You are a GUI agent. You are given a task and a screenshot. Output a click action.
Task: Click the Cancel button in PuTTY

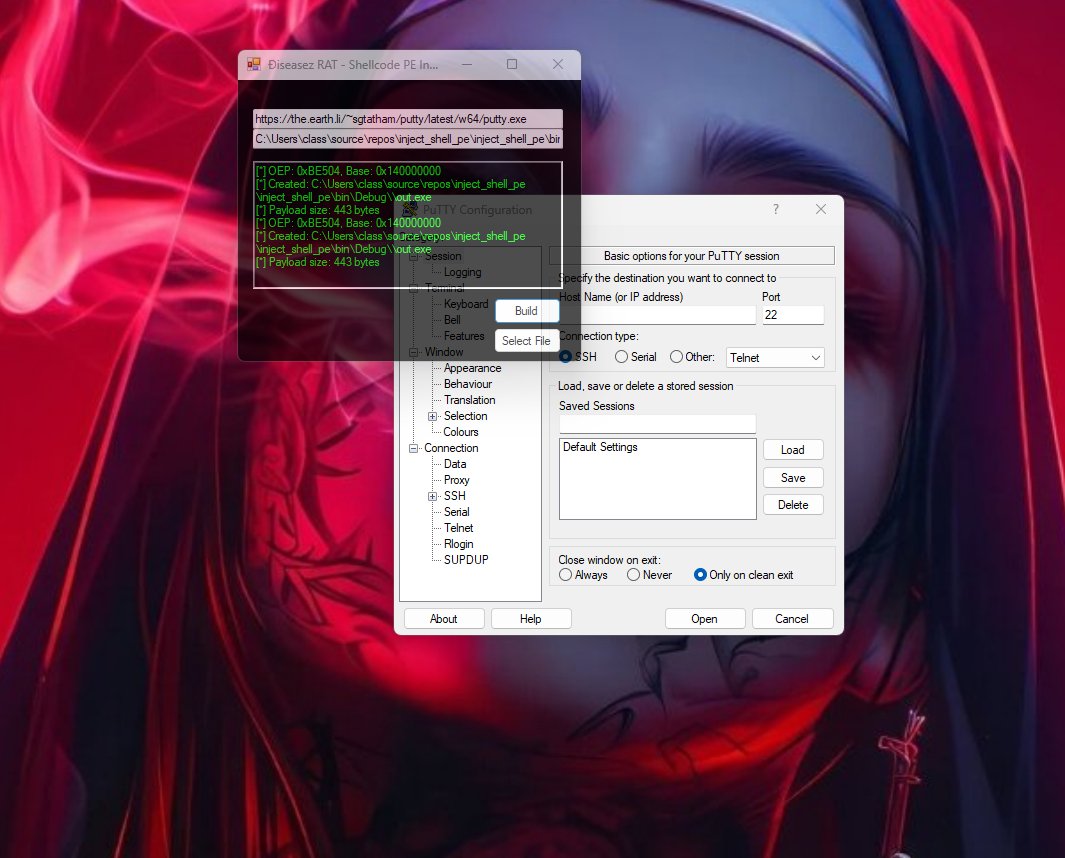click(792, 619)
